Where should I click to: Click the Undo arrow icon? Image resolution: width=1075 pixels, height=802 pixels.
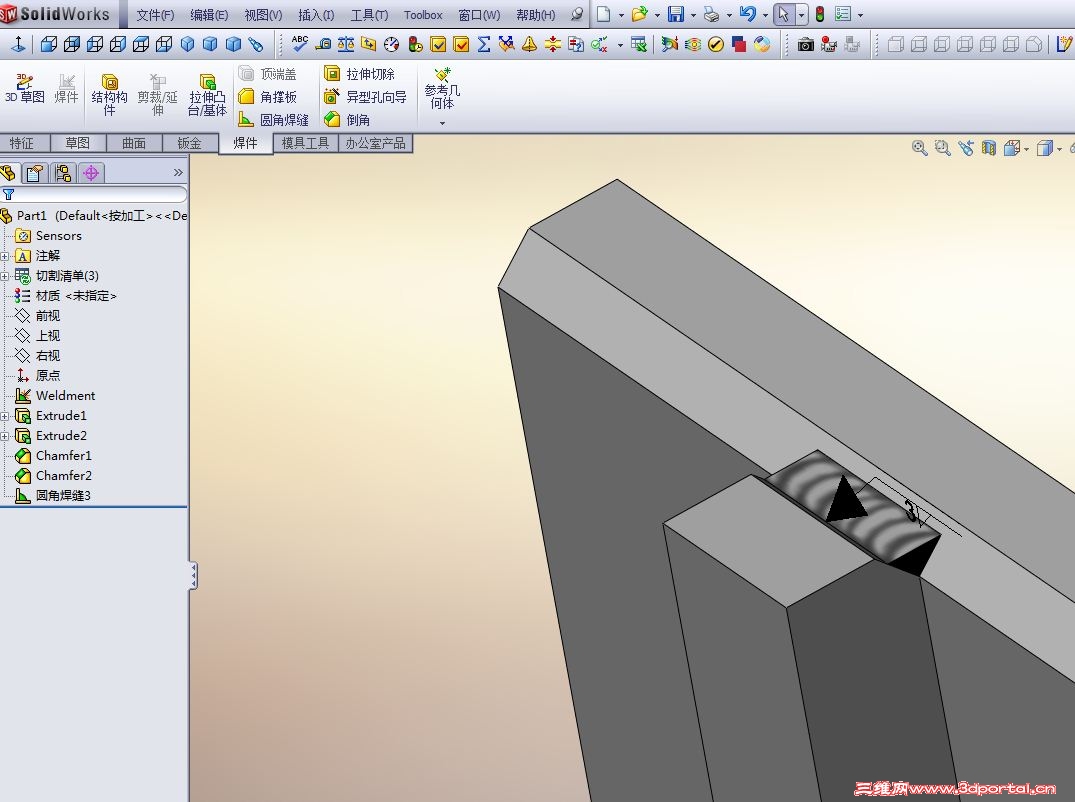(x=748, y=14)
